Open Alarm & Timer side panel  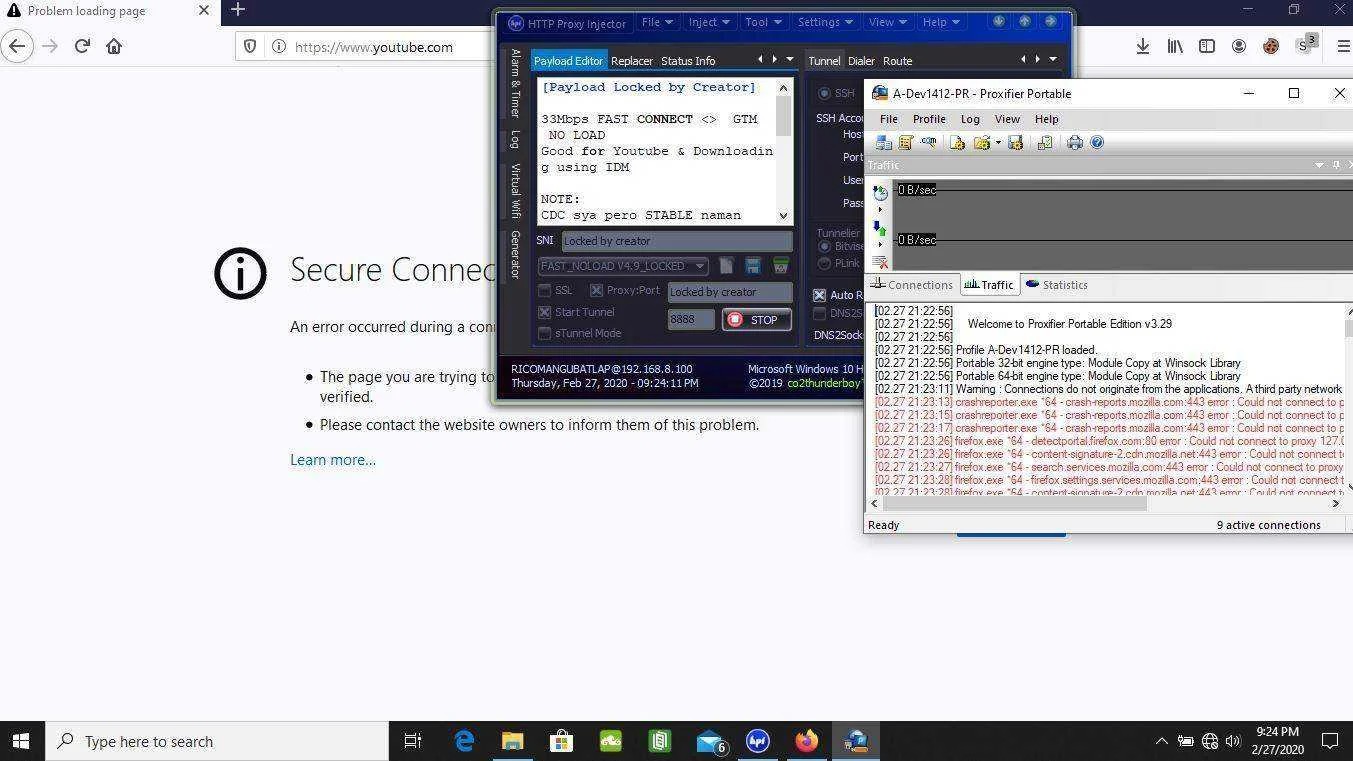(x=515, y=84)
